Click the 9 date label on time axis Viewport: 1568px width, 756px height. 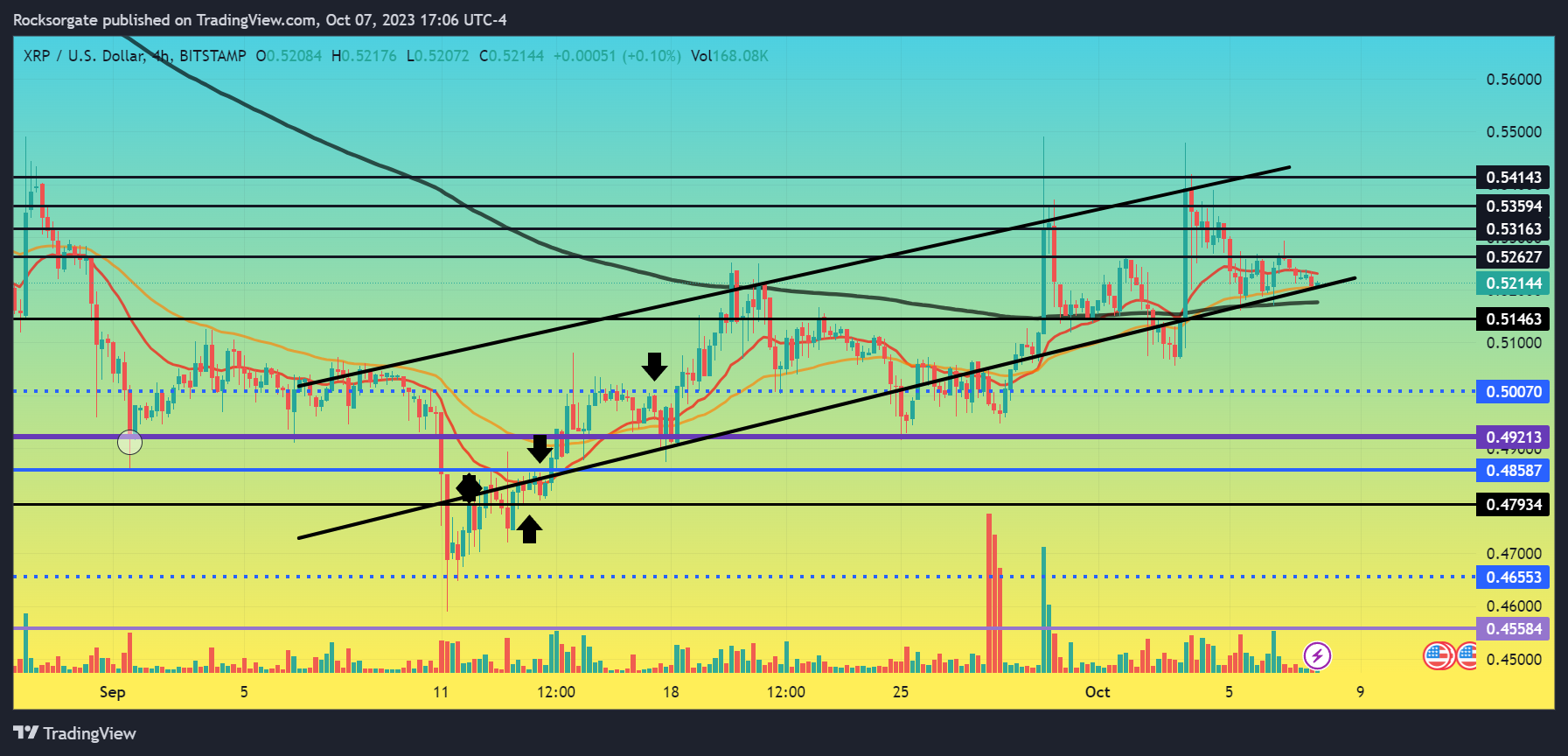1360,692
